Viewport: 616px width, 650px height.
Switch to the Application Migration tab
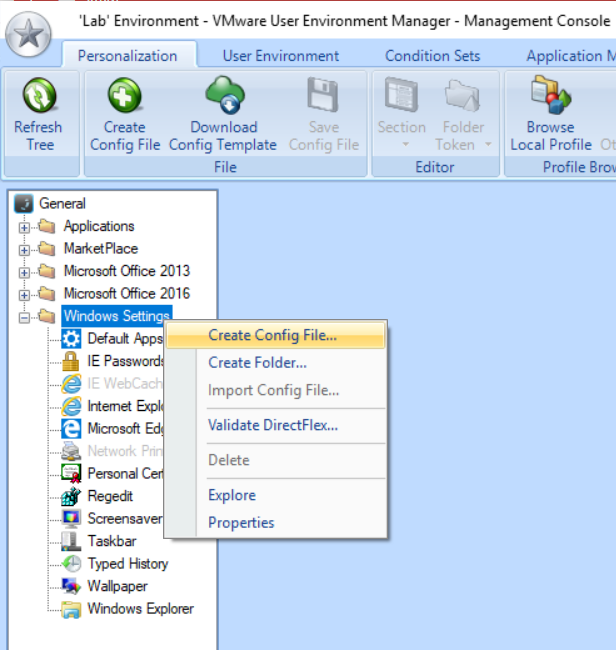tap(571, 56)
